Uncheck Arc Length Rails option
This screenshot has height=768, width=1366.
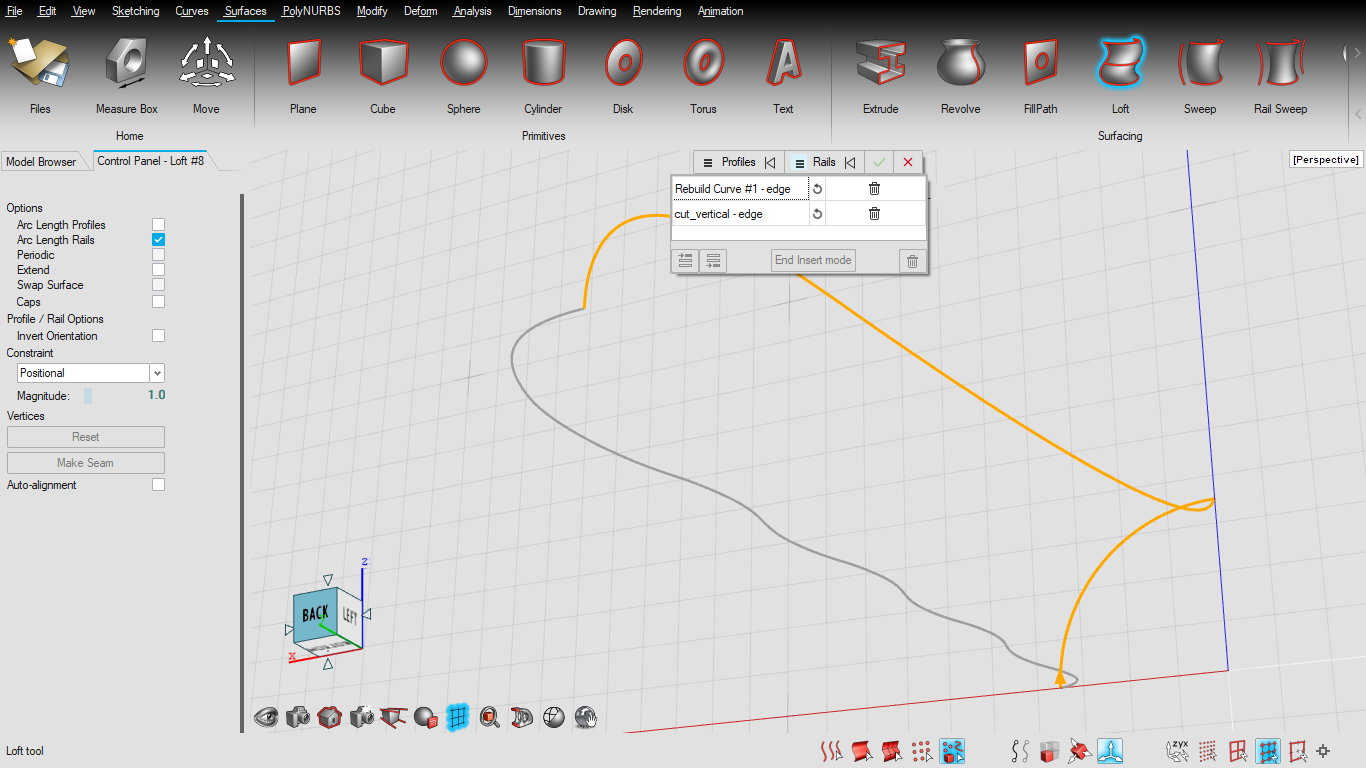pos(158,240)
